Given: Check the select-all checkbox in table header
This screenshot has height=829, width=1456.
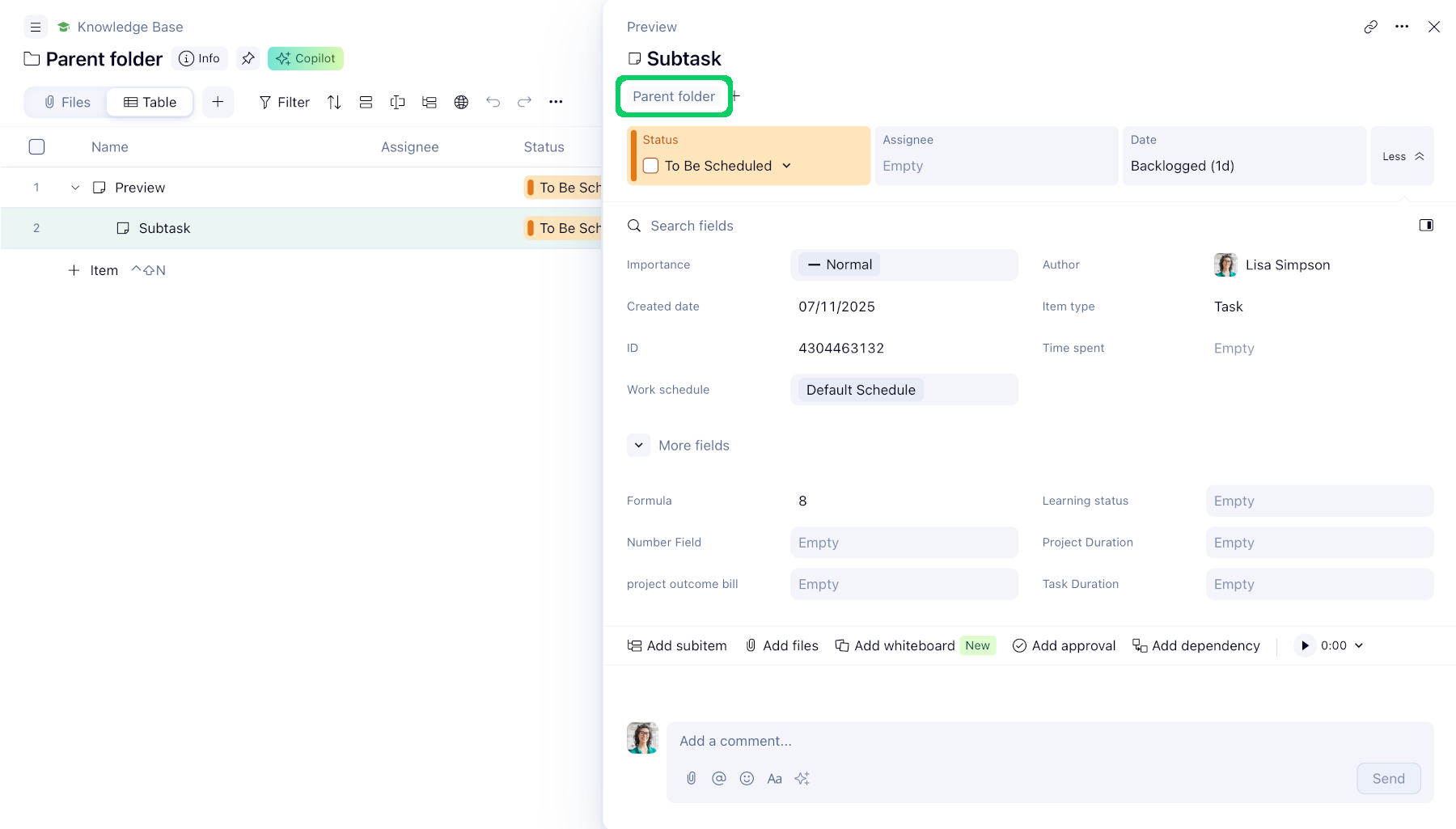Looking at the screenshot, I should [x=36, y=147].
